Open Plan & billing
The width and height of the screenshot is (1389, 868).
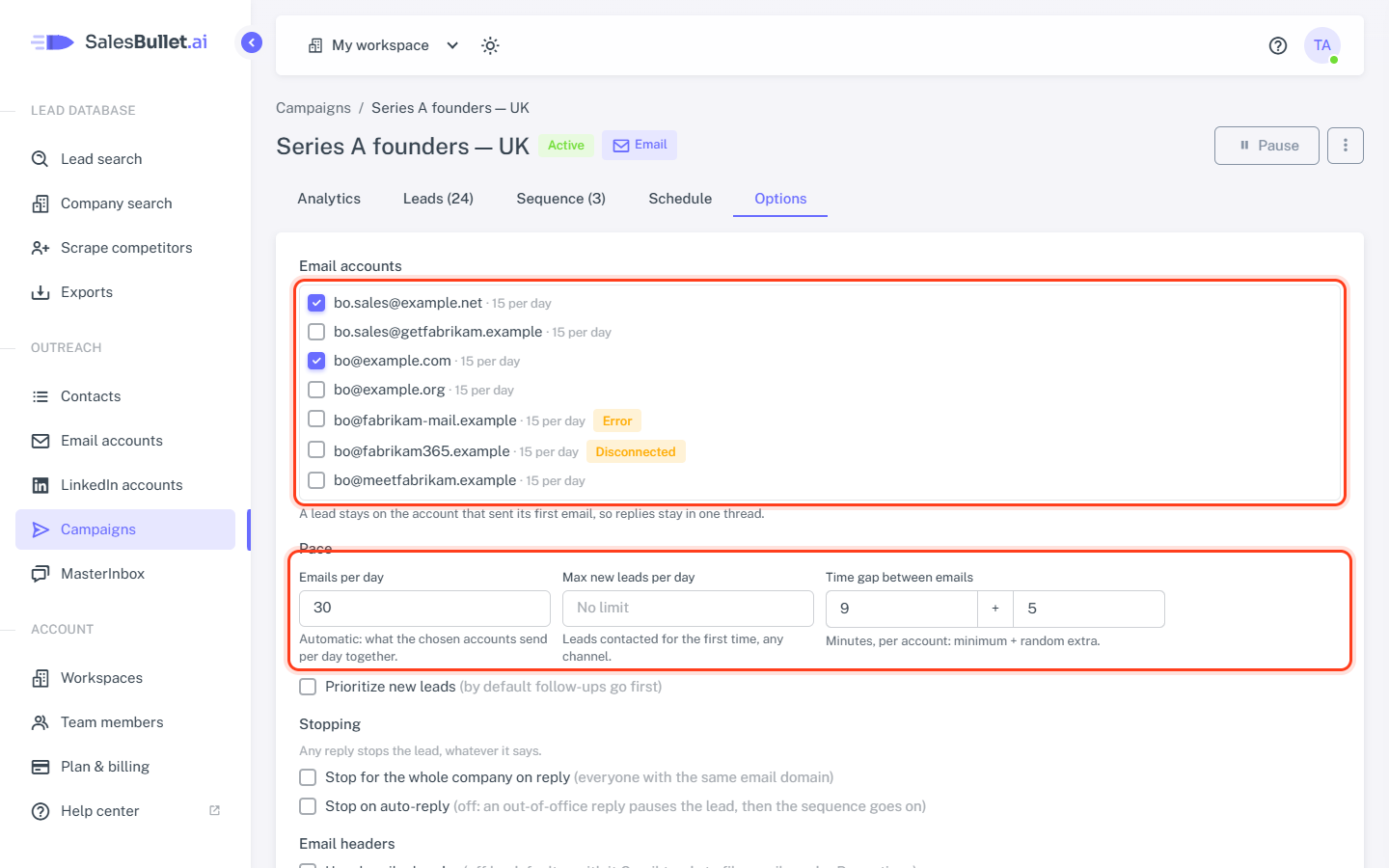(125, 767)
